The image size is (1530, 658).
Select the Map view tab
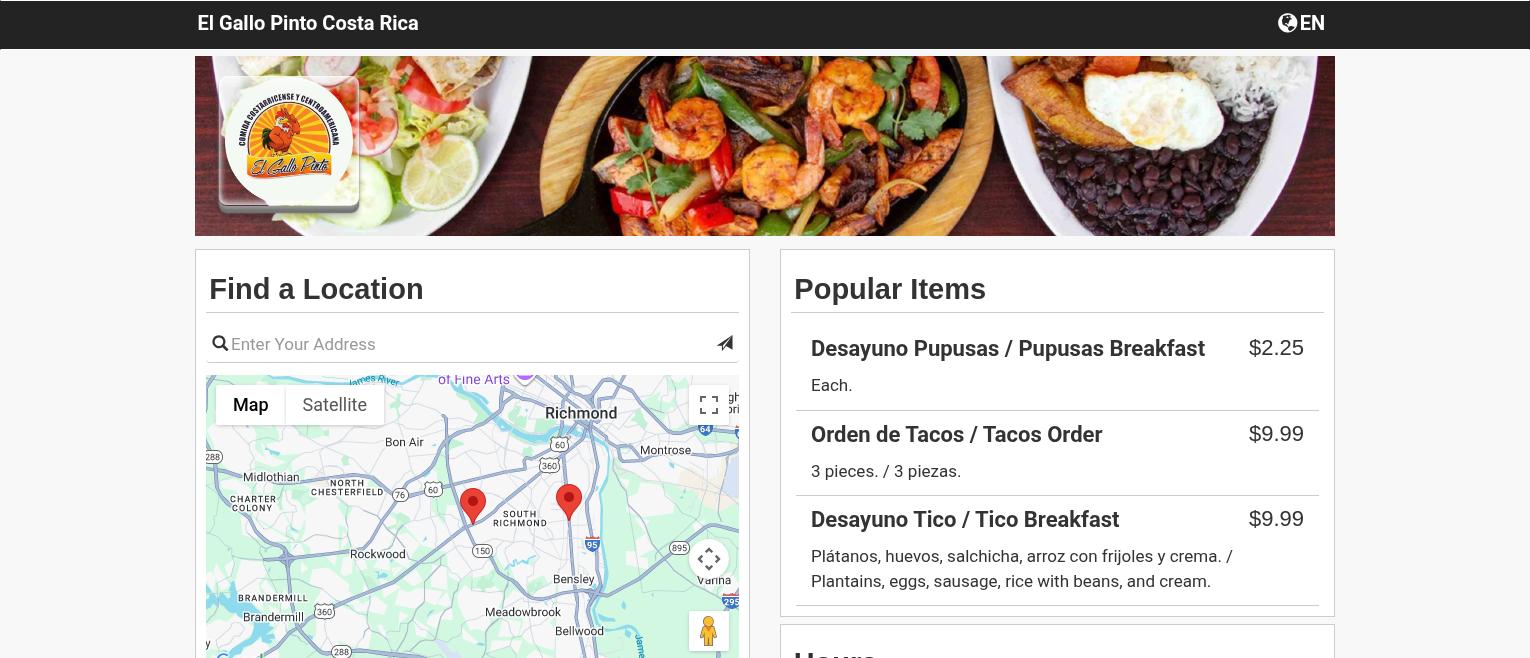[251, 405]
